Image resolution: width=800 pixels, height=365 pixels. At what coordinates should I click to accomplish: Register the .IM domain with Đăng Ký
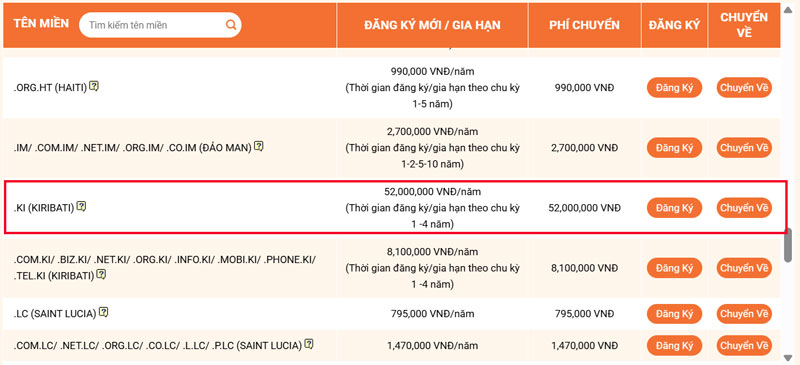674,148
